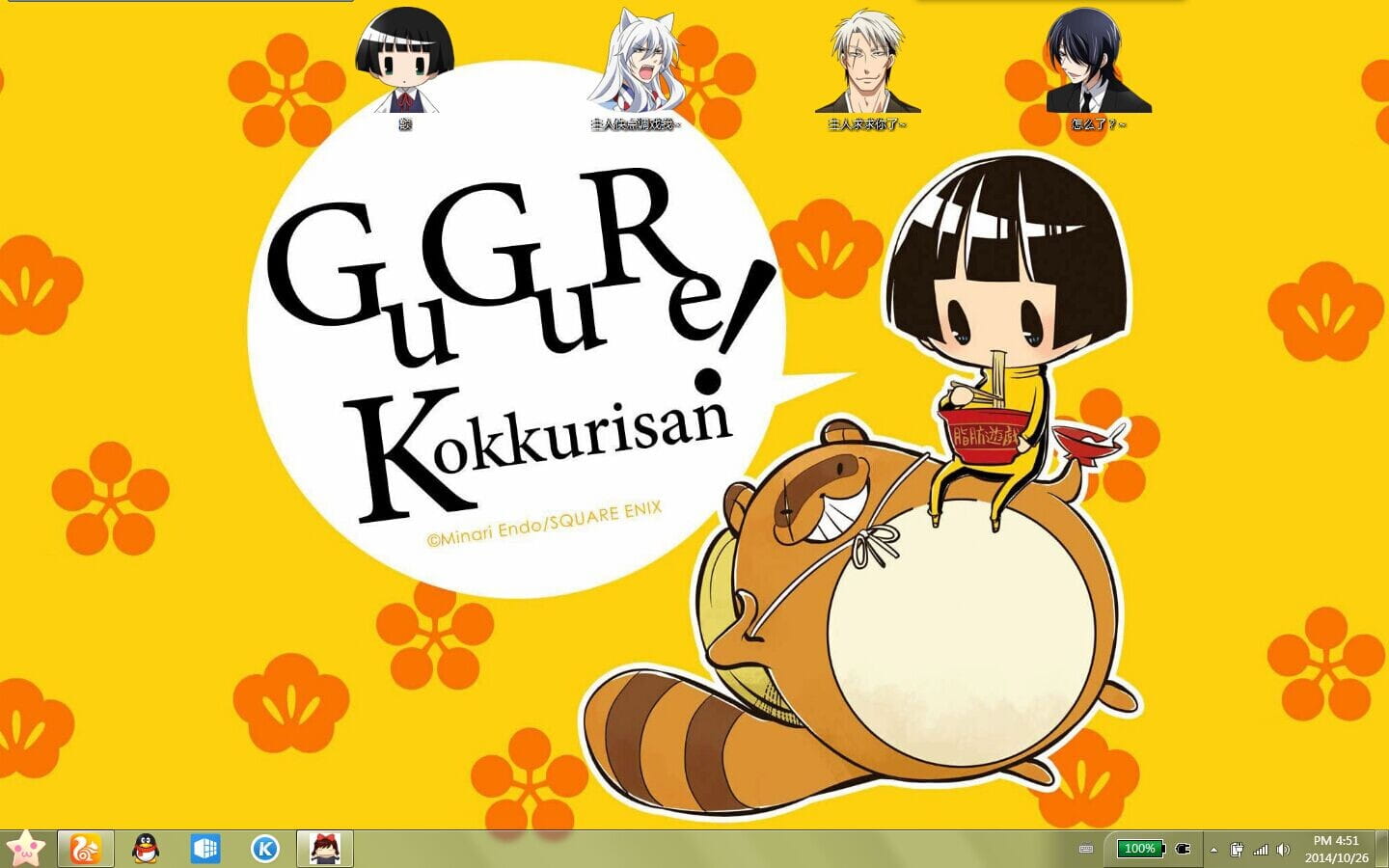Open UC Browser from the taskbar

pos(85,850)
